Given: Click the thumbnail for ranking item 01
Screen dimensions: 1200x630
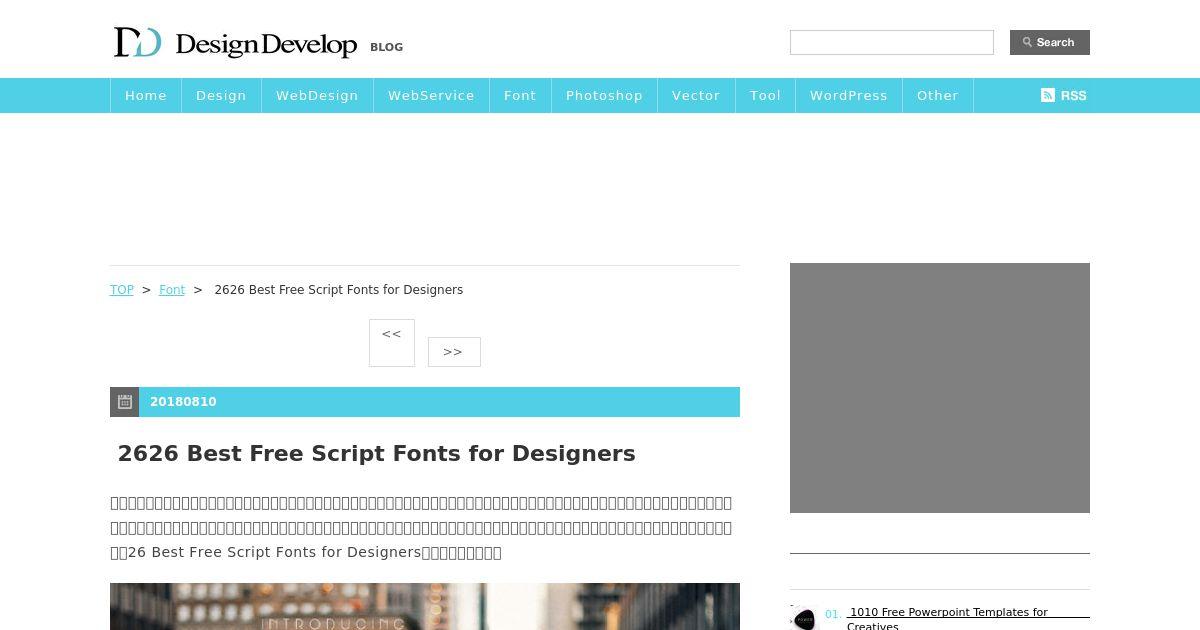Looking at the screenshot, I should click(804, 618).
